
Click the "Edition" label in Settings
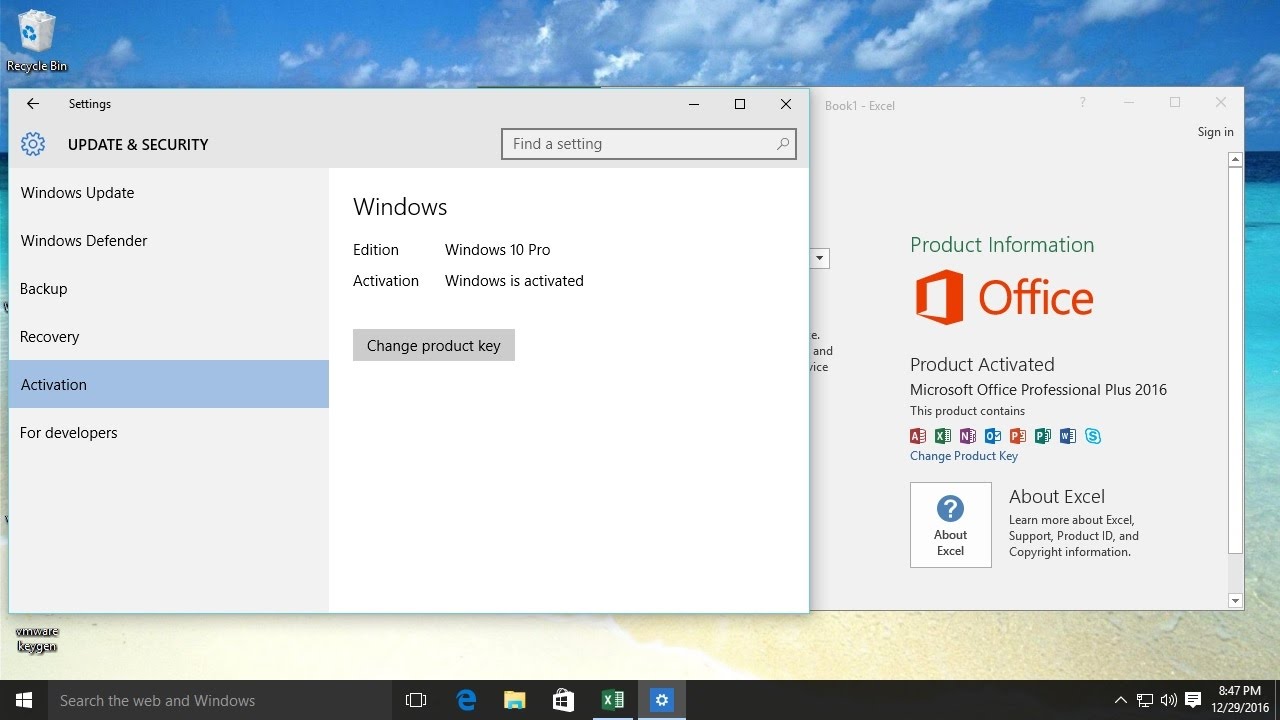(376, 250)
